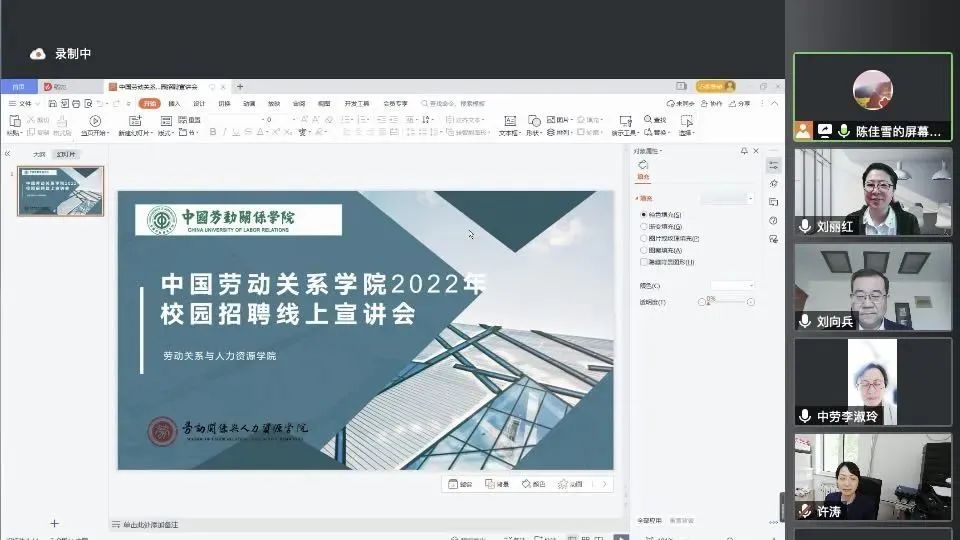Toggle Bold text formatting
The height and width of the screenshot is (540, 960).
[x=212, y=132]
